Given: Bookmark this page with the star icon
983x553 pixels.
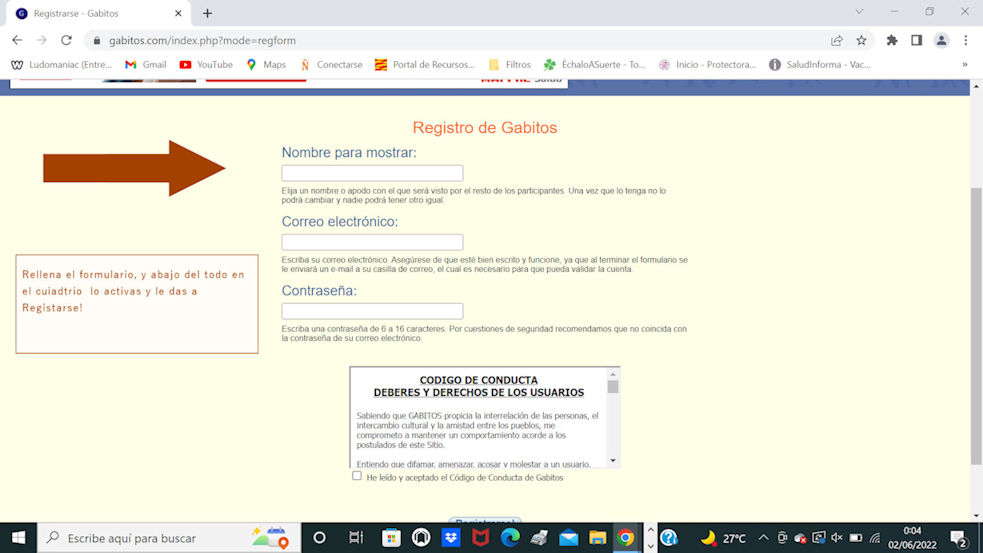Looking at the screenshot, I should point(861,40).
